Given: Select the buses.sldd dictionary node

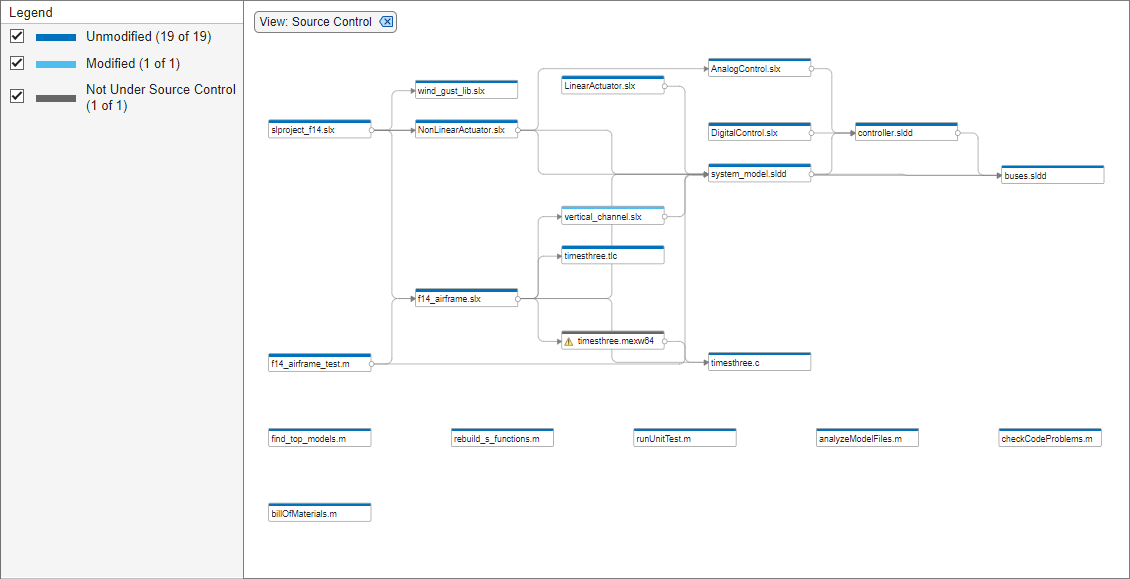Looking at the screenshot, I should click(1052, 176).
